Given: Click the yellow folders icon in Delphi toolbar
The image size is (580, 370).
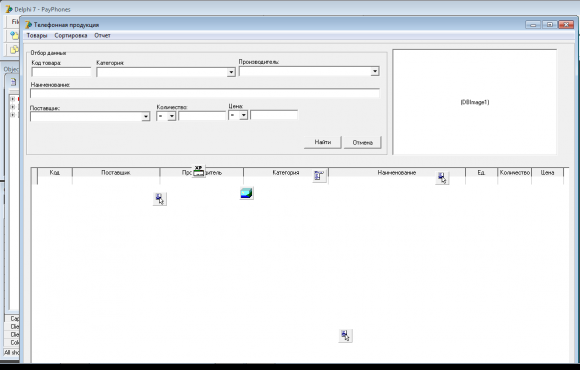Looking at the screenshot, I should click(x=14, y=49).
